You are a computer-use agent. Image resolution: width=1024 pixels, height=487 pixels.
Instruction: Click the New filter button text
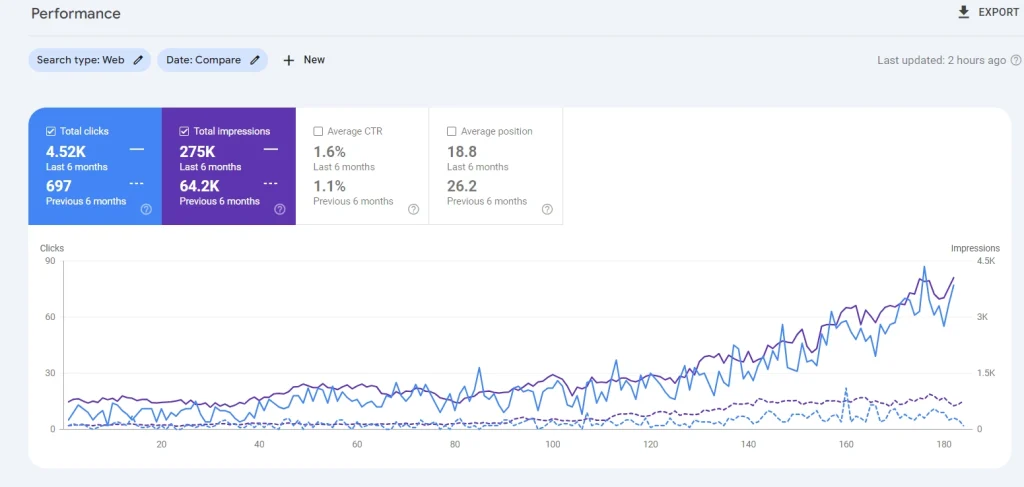pos(314,59)
